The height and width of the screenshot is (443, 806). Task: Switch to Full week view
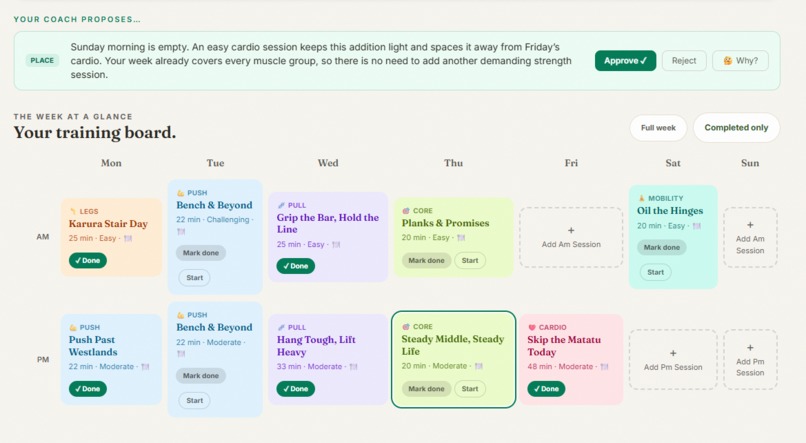tap(658, 127)
